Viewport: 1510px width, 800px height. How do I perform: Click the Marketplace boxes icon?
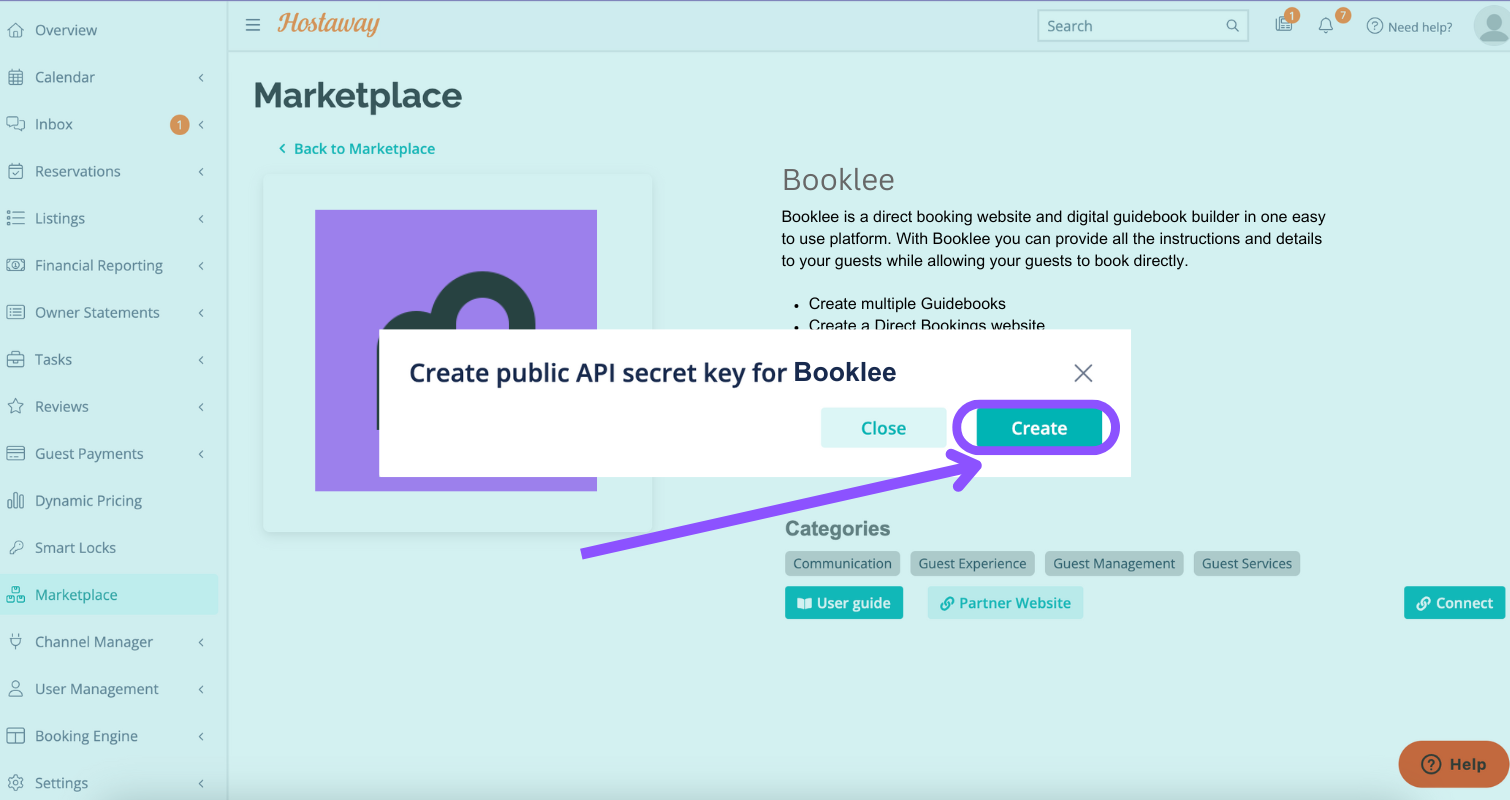15,594
